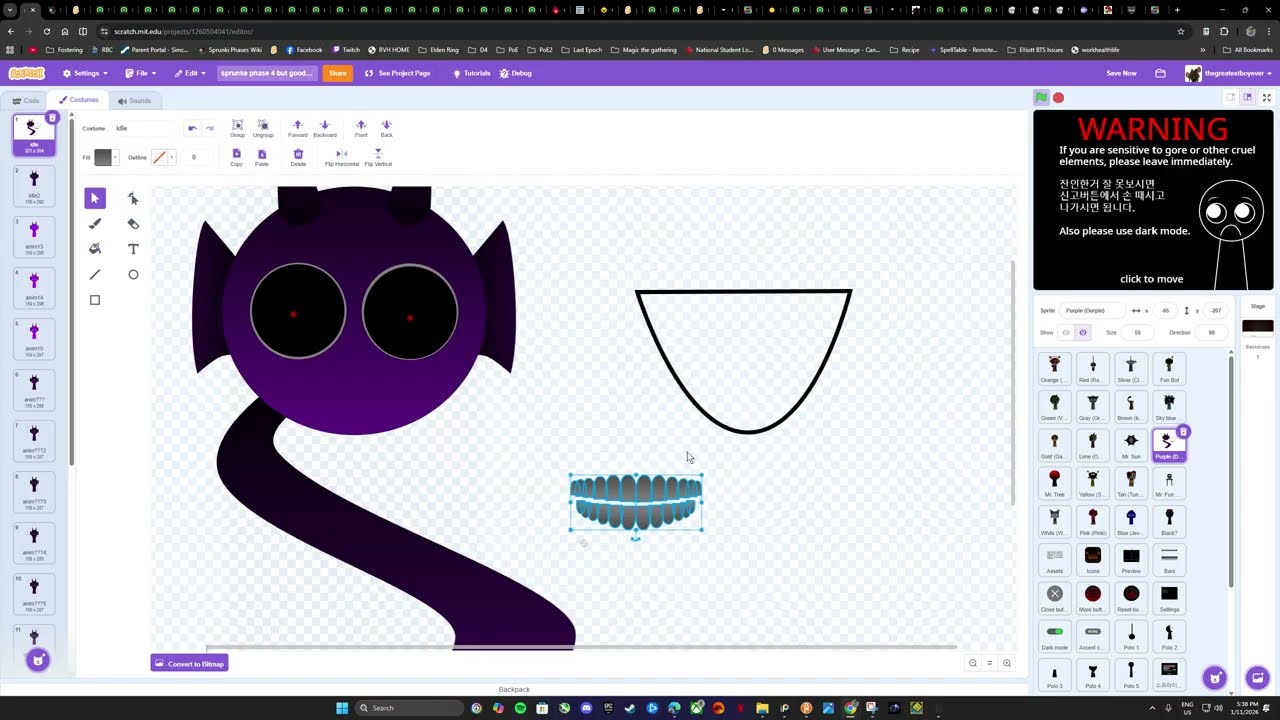The height and width of the screenshot is (720, 1280).
Task: Pick the Brush tool
Action: (95, 224)
